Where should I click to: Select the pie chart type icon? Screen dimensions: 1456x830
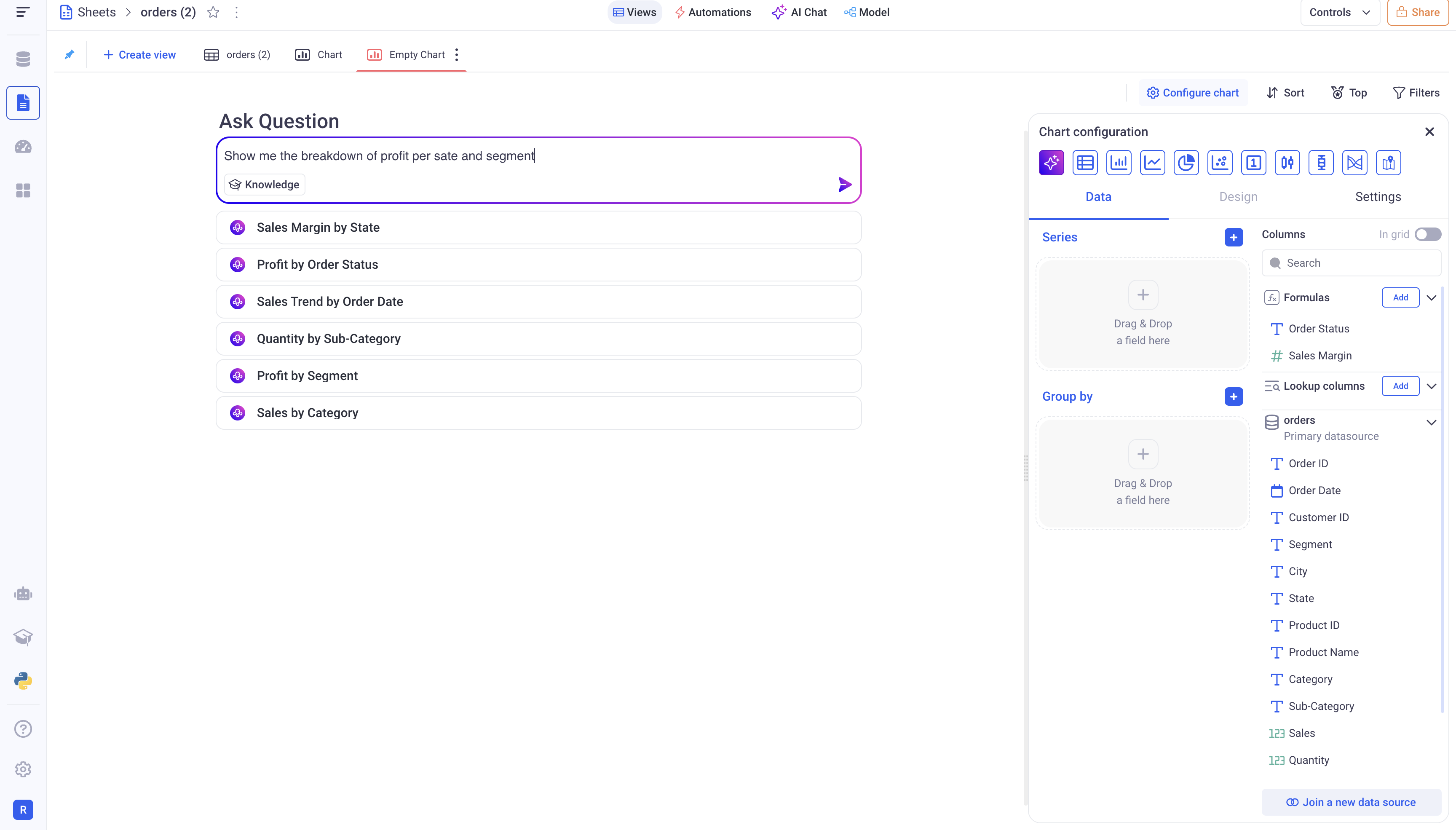click(1186, 163)
